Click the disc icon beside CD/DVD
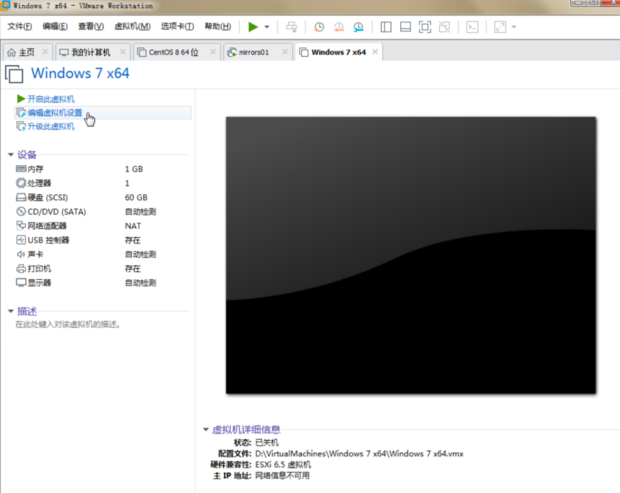The image size is (620, 493). (x=21, y=211)
